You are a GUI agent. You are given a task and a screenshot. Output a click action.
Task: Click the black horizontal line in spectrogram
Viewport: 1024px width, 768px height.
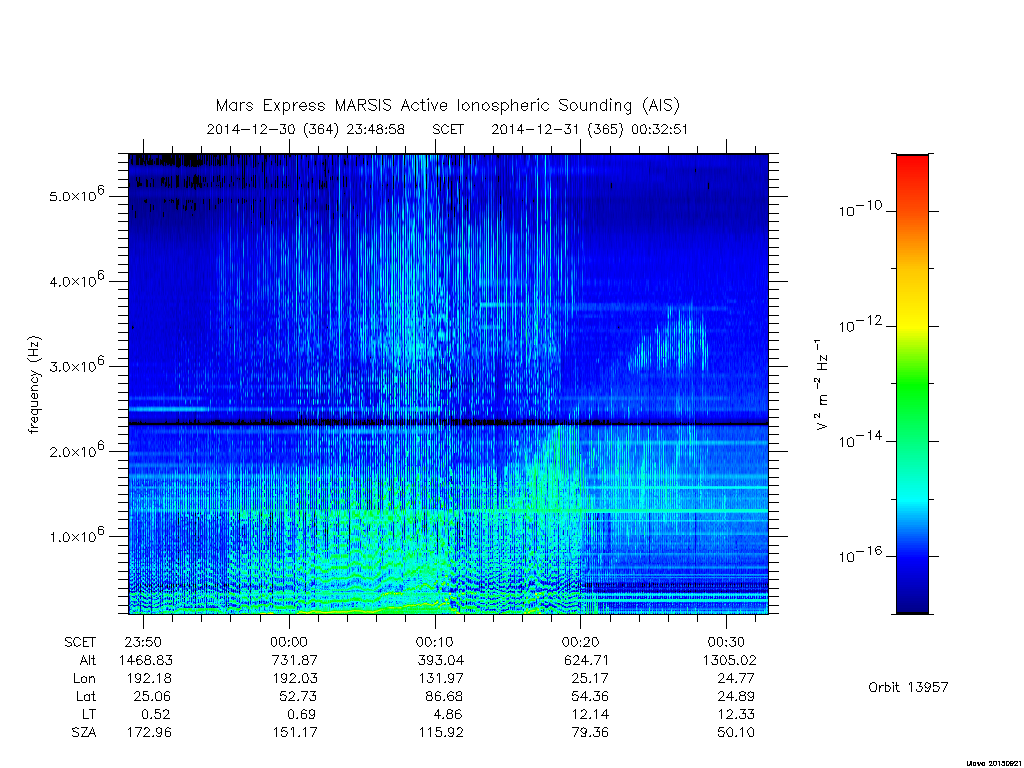[x=448, y=423]
